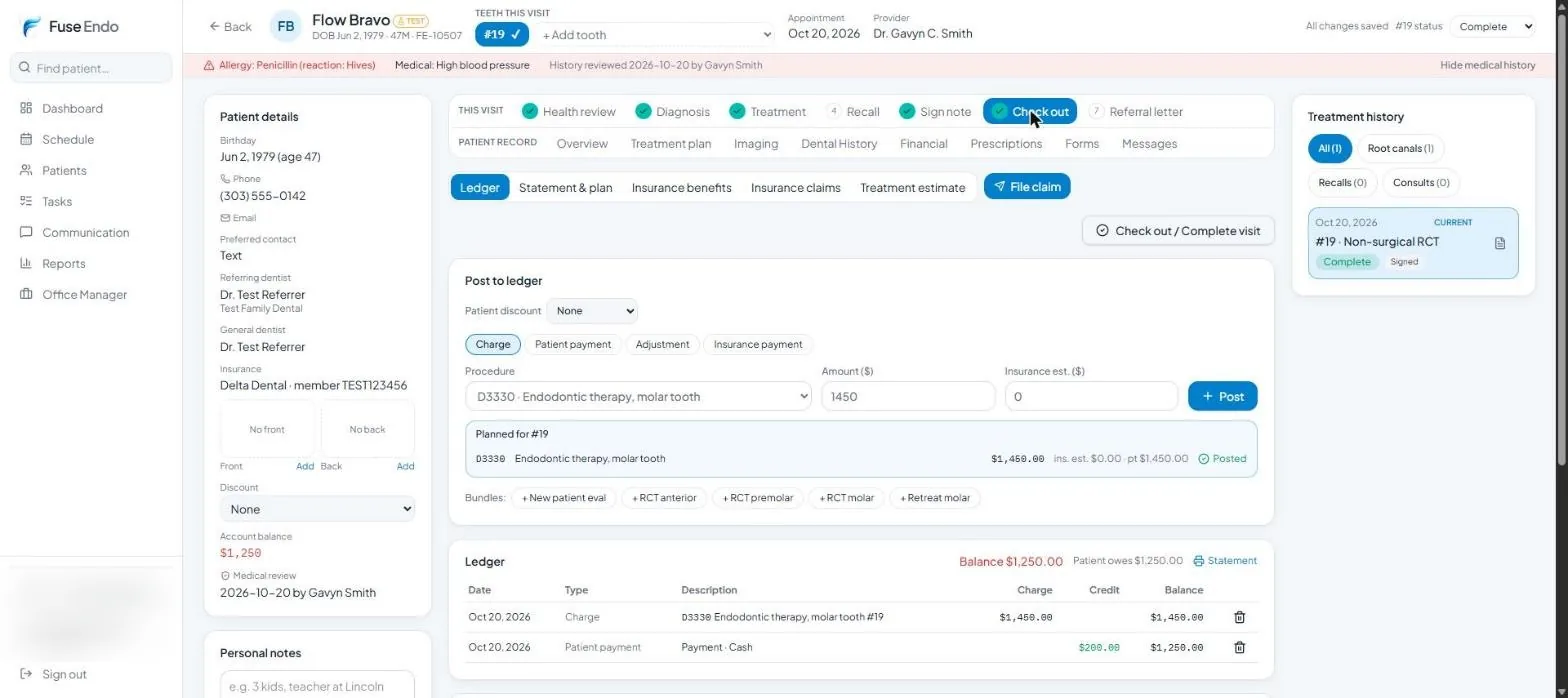Open Office Manager in sidebar
1568x698 pixels.
[84, 294]
